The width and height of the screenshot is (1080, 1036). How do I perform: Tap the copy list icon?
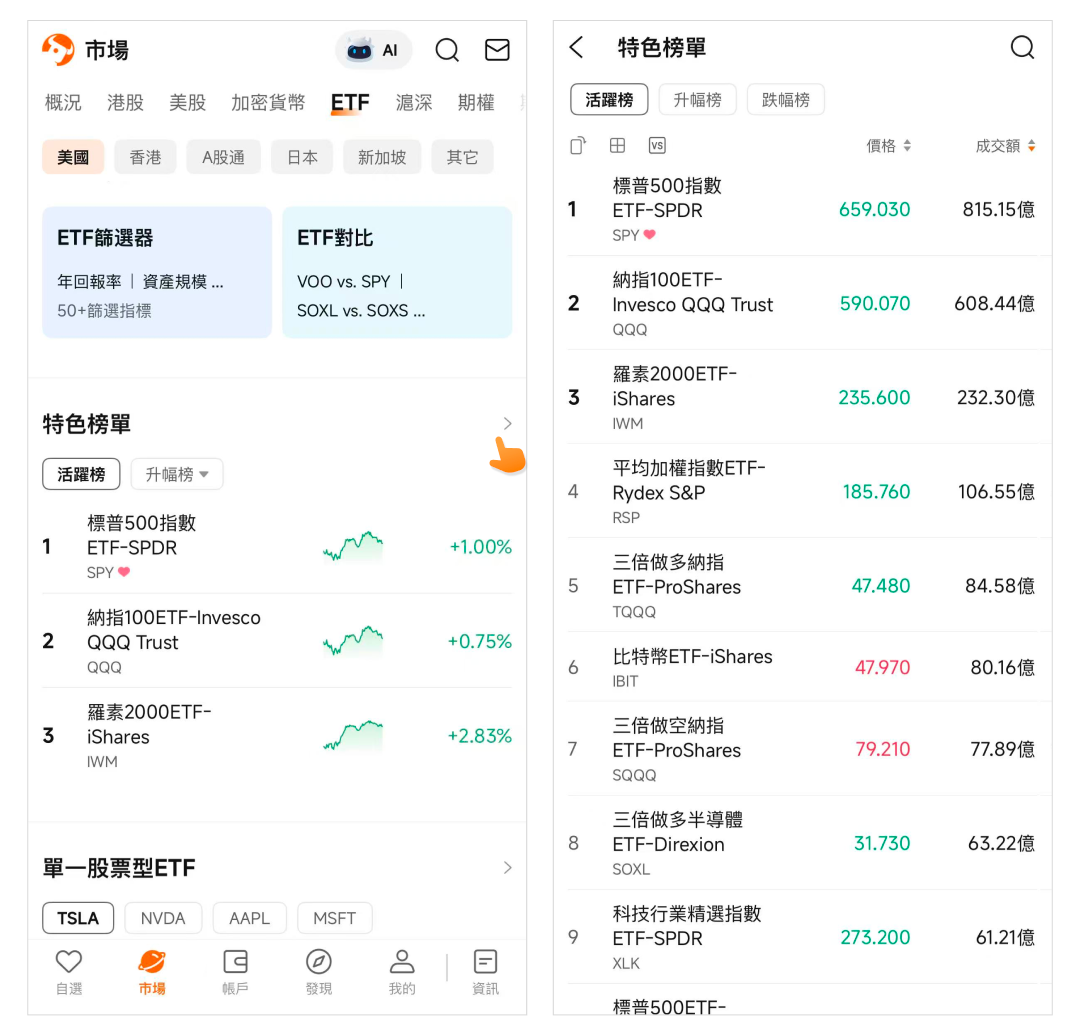click(x=578, y=146)
